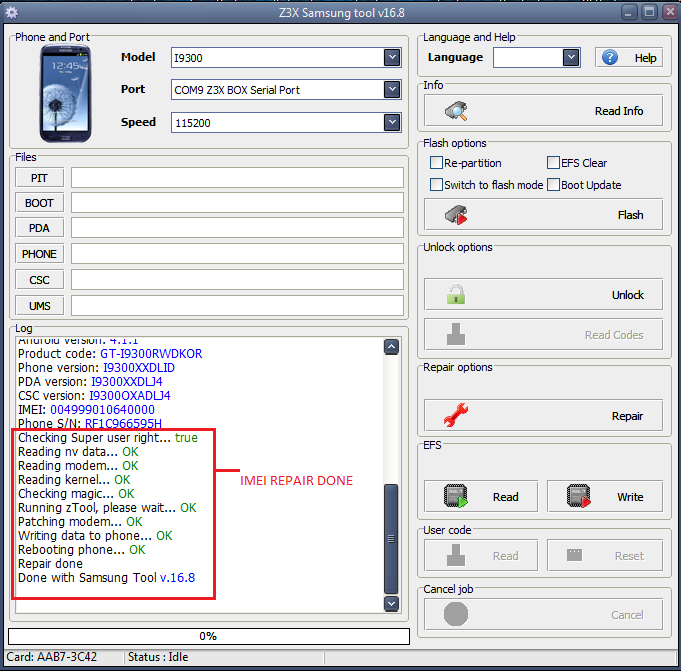
Task: Click the Repair button label
Action: 627,416
